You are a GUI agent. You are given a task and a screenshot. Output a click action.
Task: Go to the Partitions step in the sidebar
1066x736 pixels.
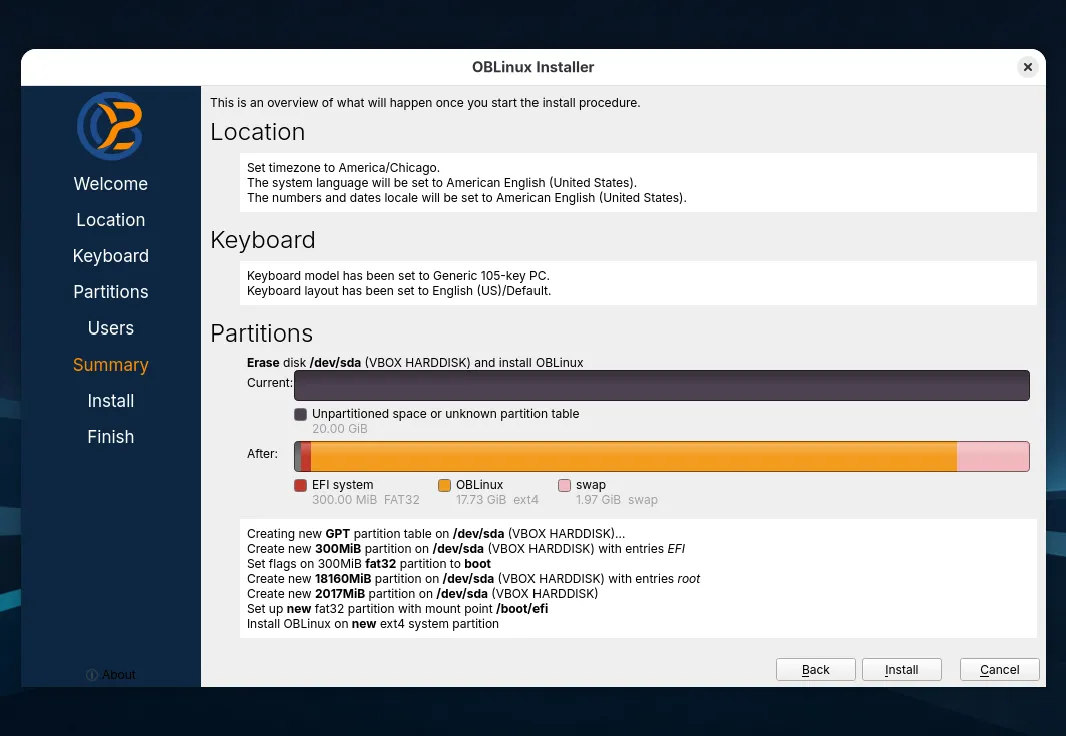click(111, 292)
